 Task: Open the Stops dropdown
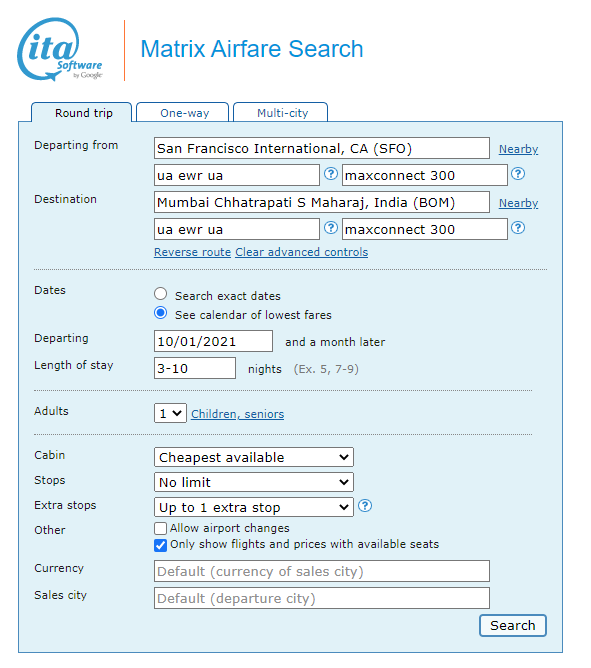pyautogui.click(x=254, y=482)
